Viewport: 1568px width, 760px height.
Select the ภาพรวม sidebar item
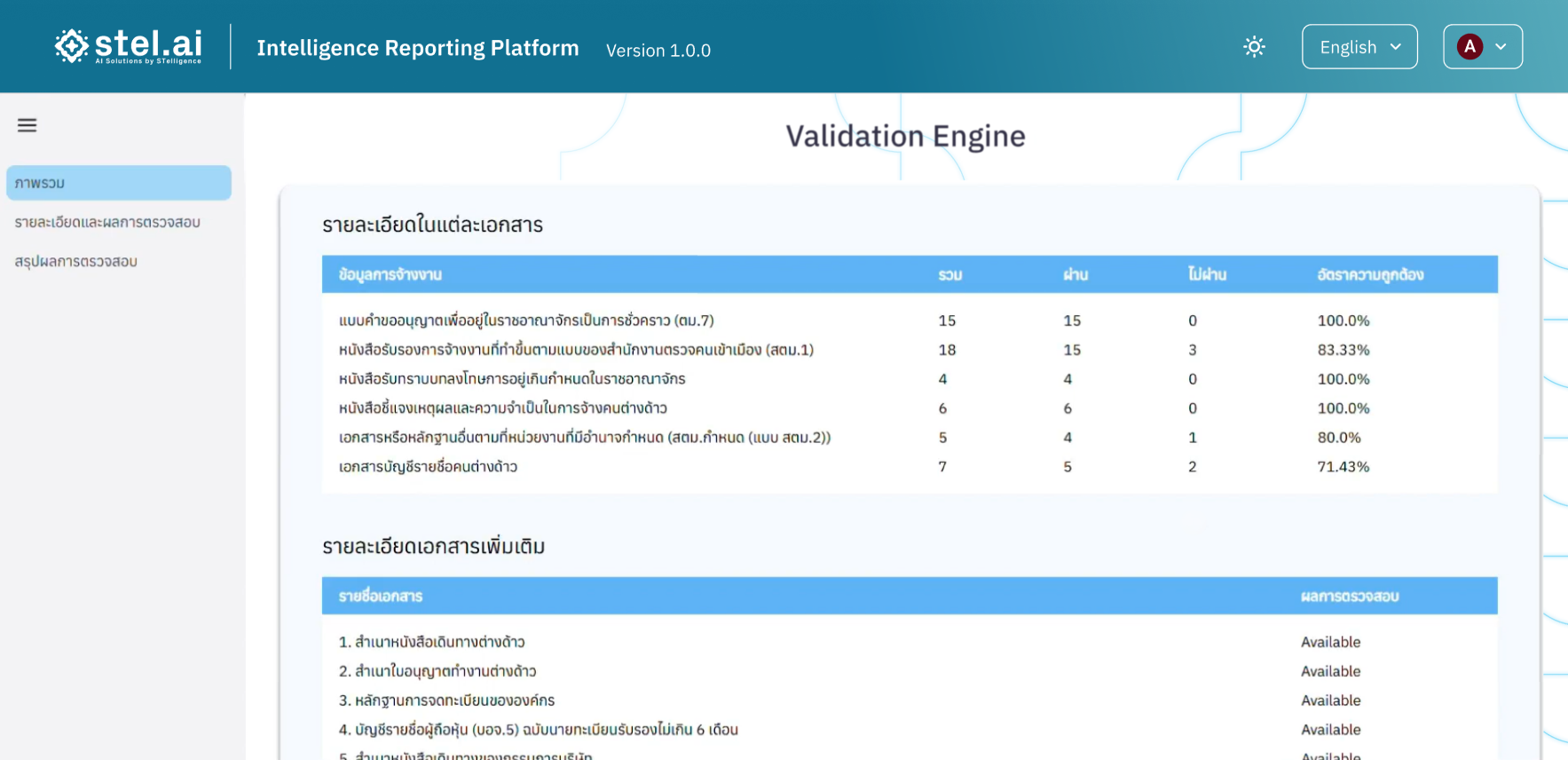[x=118, y=183]
